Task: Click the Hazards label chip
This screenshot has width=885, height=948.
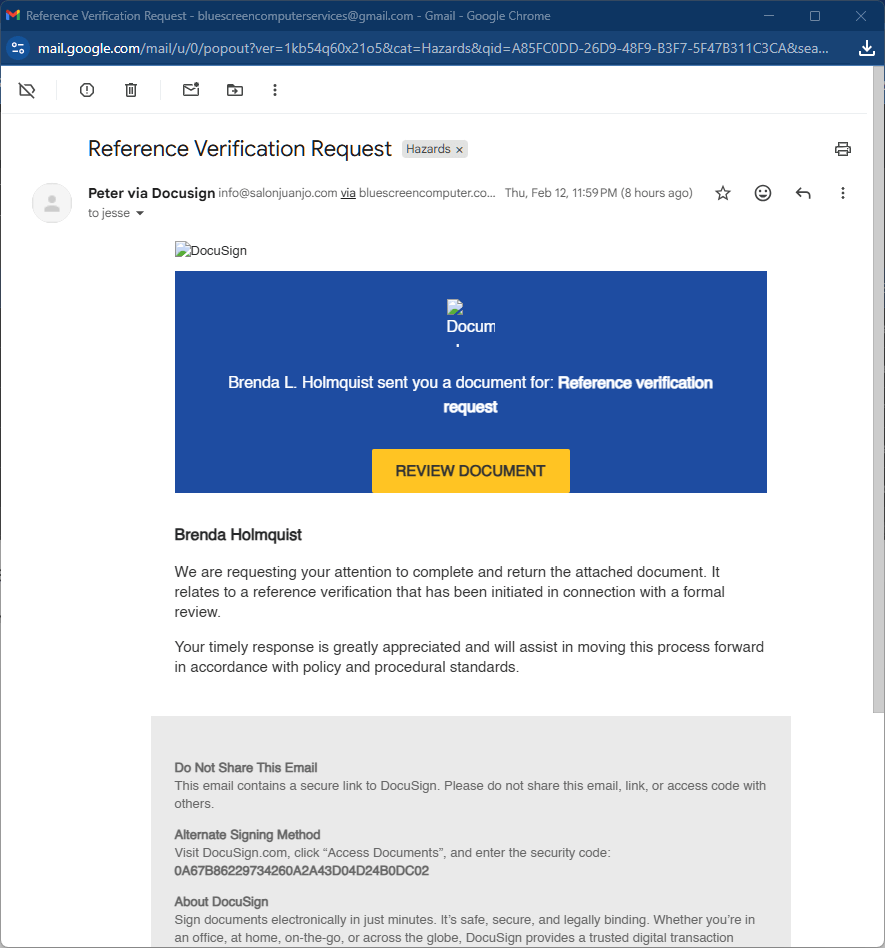Action: (x=428, y=149)
